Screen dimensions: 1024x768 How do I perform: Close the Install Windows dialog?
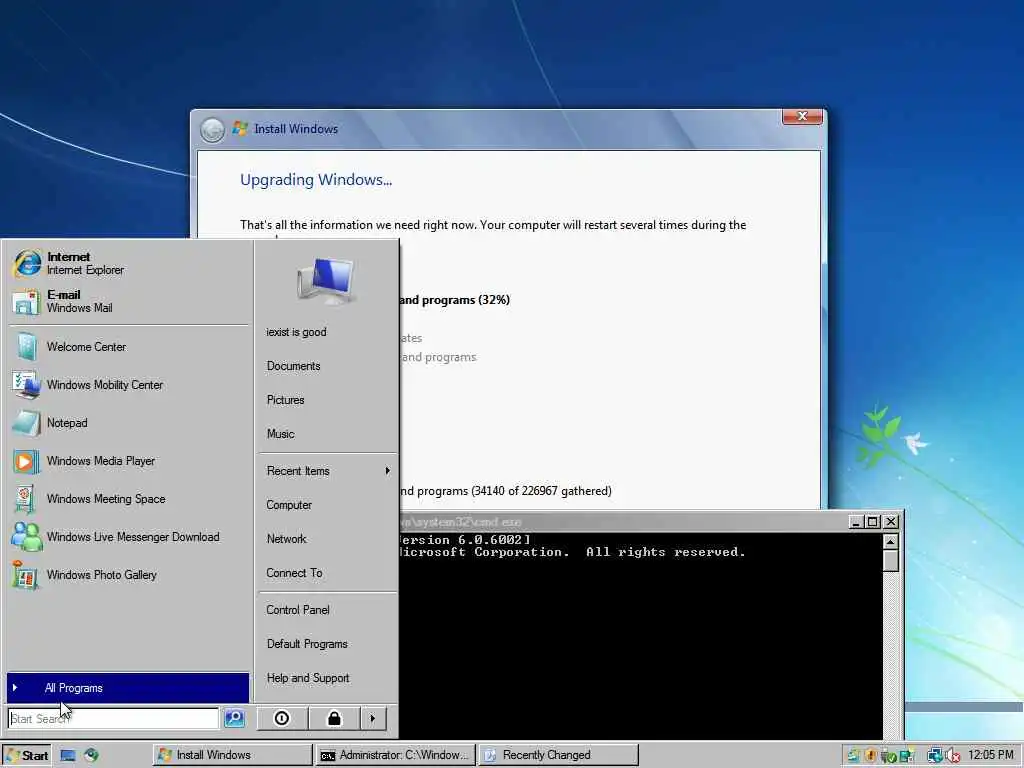pyautogui.click(x=802, y=116)
